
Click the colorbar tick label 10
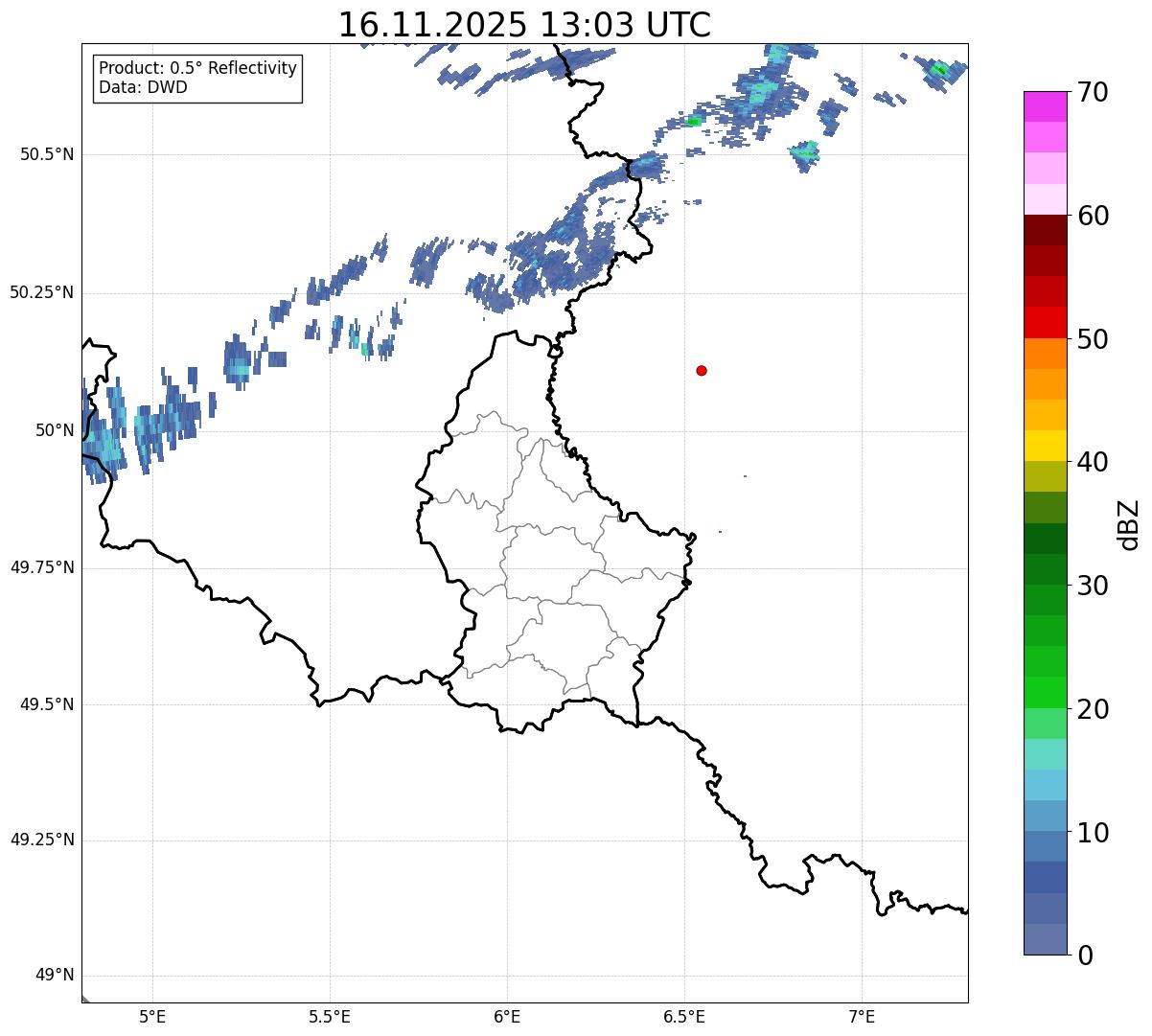point(1092,832)
